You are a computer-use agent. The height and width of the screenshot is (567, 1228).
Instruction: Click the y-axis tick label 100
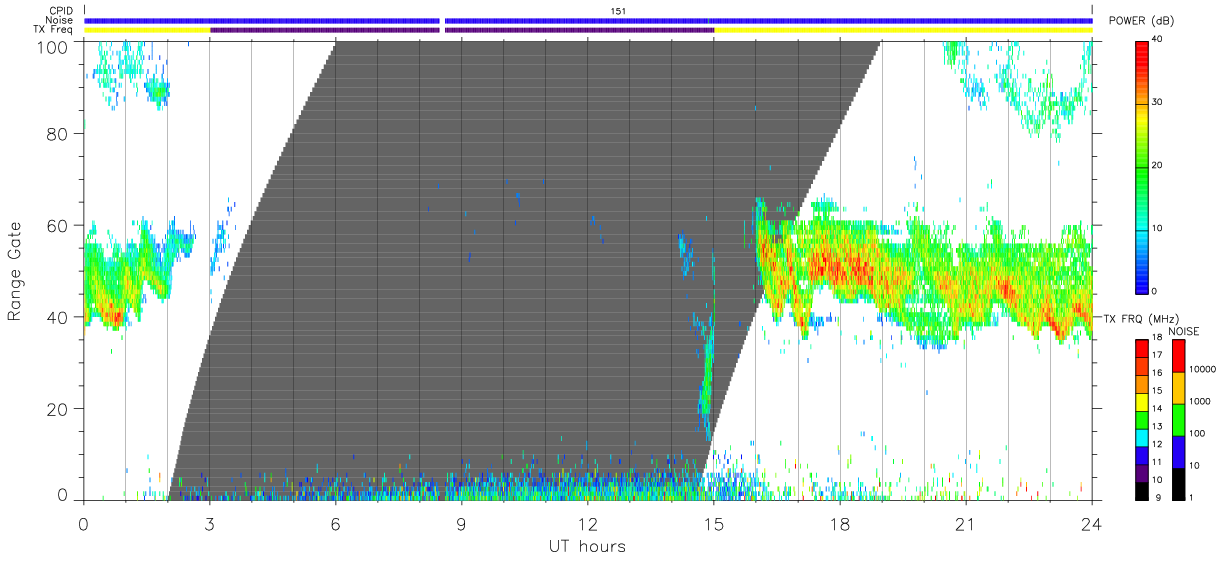(x=51, y=47)
